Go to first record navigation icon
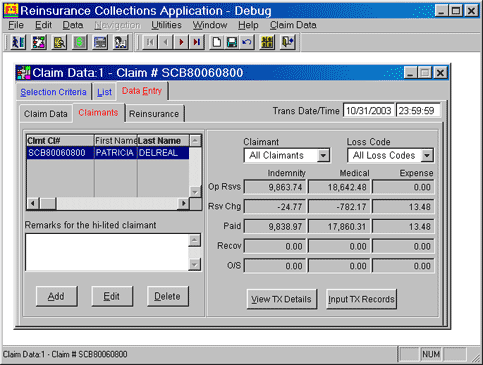Viewport: 483px width, 365px height. [150, 42]
